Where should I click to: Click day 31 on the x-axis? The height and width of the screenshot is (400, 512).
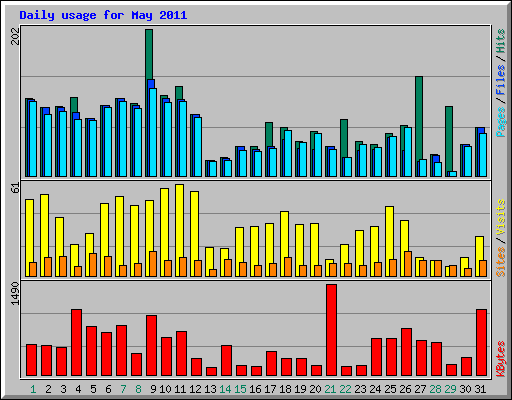pos(480,389)
